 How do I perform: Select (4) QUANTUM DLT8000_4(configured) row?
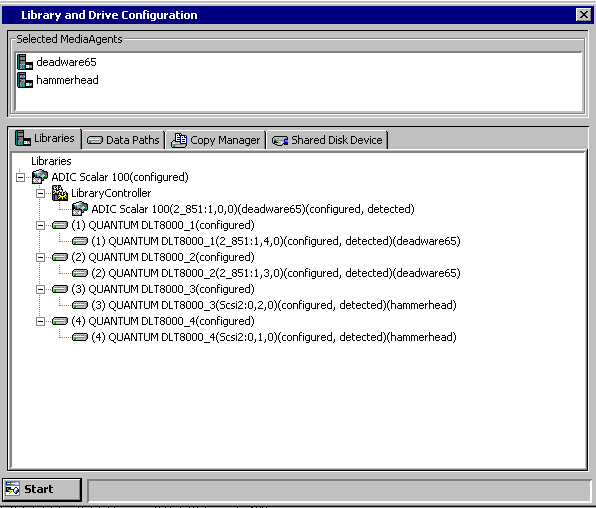[163, 321]
